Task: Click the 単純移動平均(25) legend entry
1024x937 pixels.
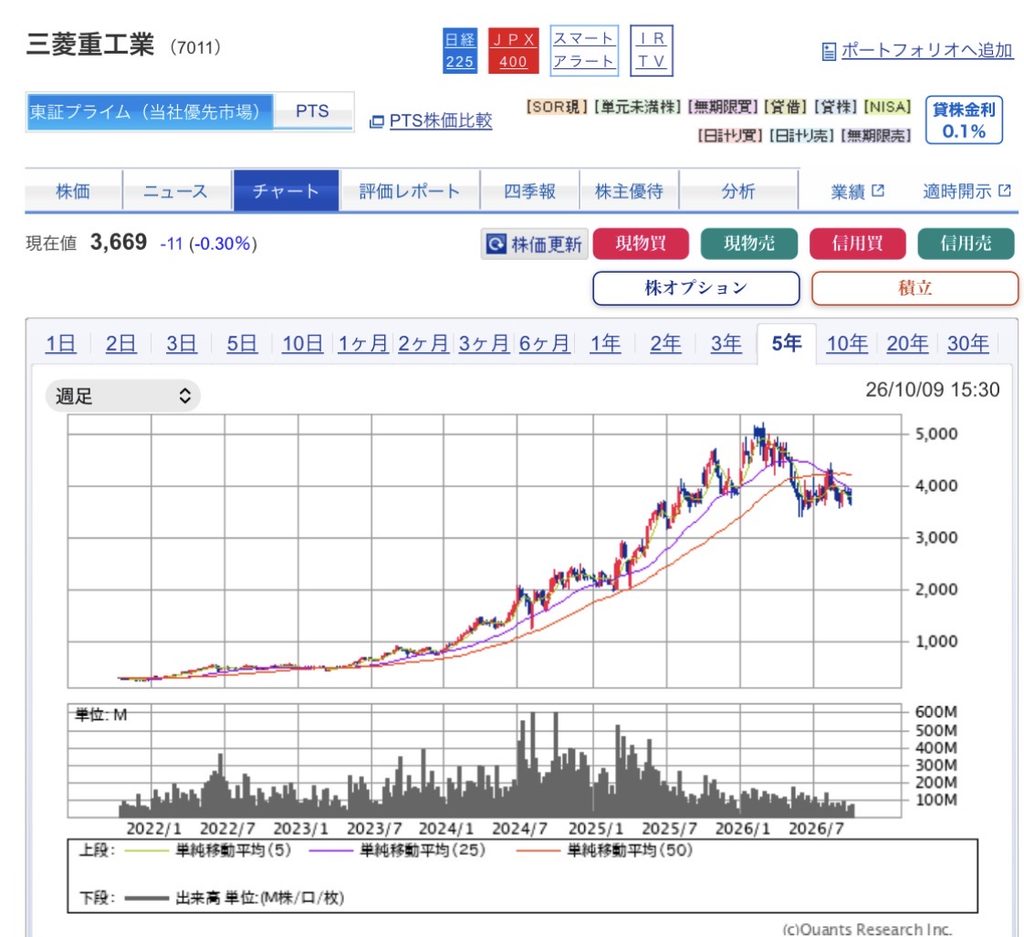Action: tap(397, 850)
